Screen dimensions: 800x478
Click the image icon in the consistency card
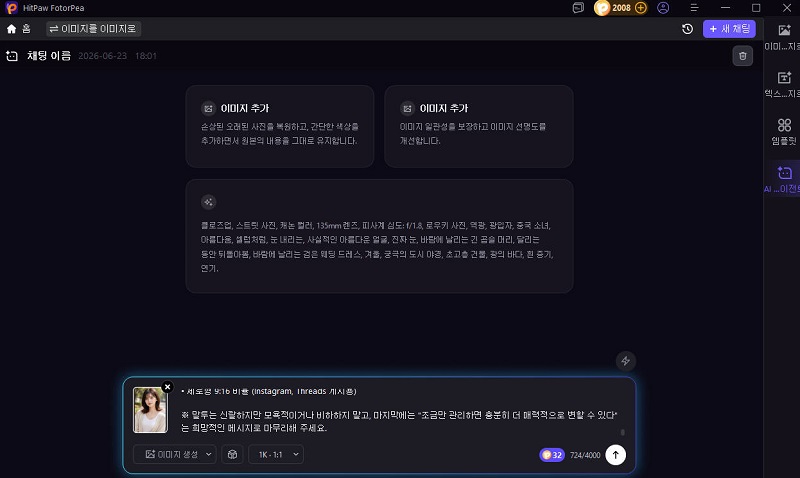407,108
